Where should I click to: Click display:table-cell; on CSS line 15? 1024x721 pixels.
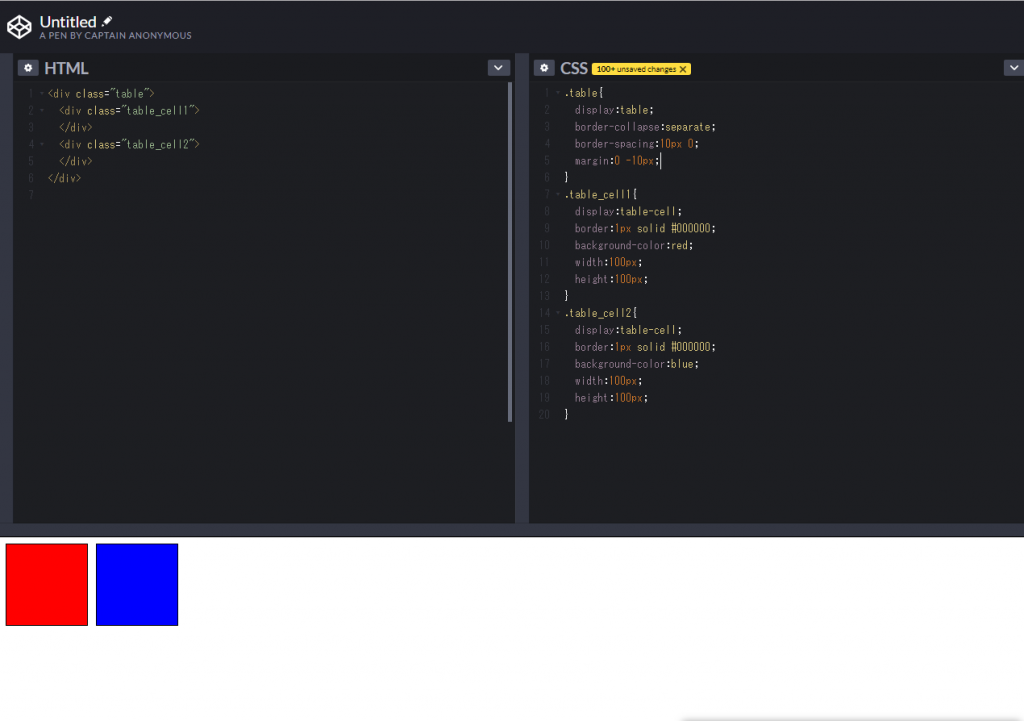(x=628, y=330)
